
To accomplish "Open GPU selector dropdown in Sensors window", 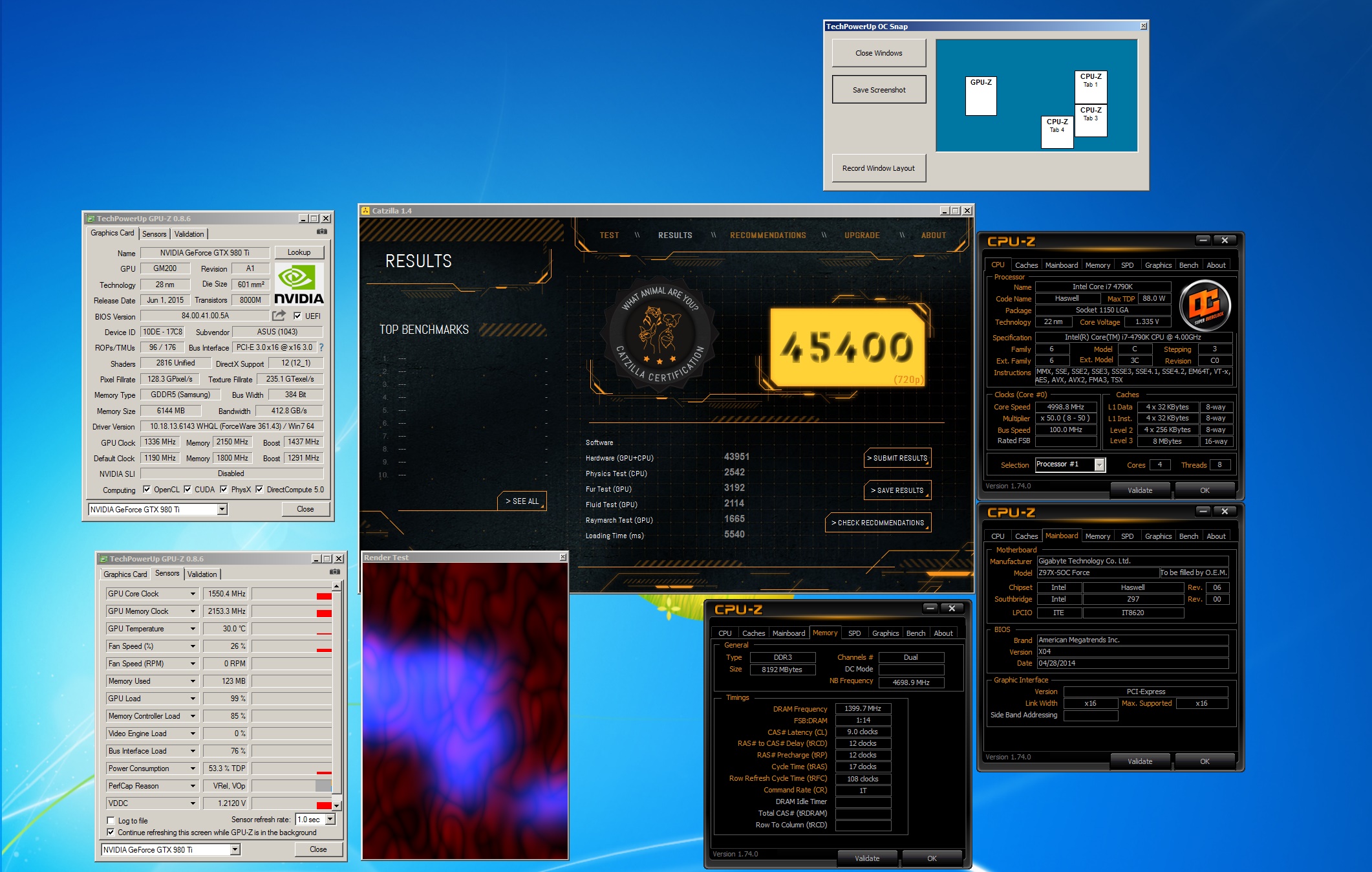I will tap(235, 849).
